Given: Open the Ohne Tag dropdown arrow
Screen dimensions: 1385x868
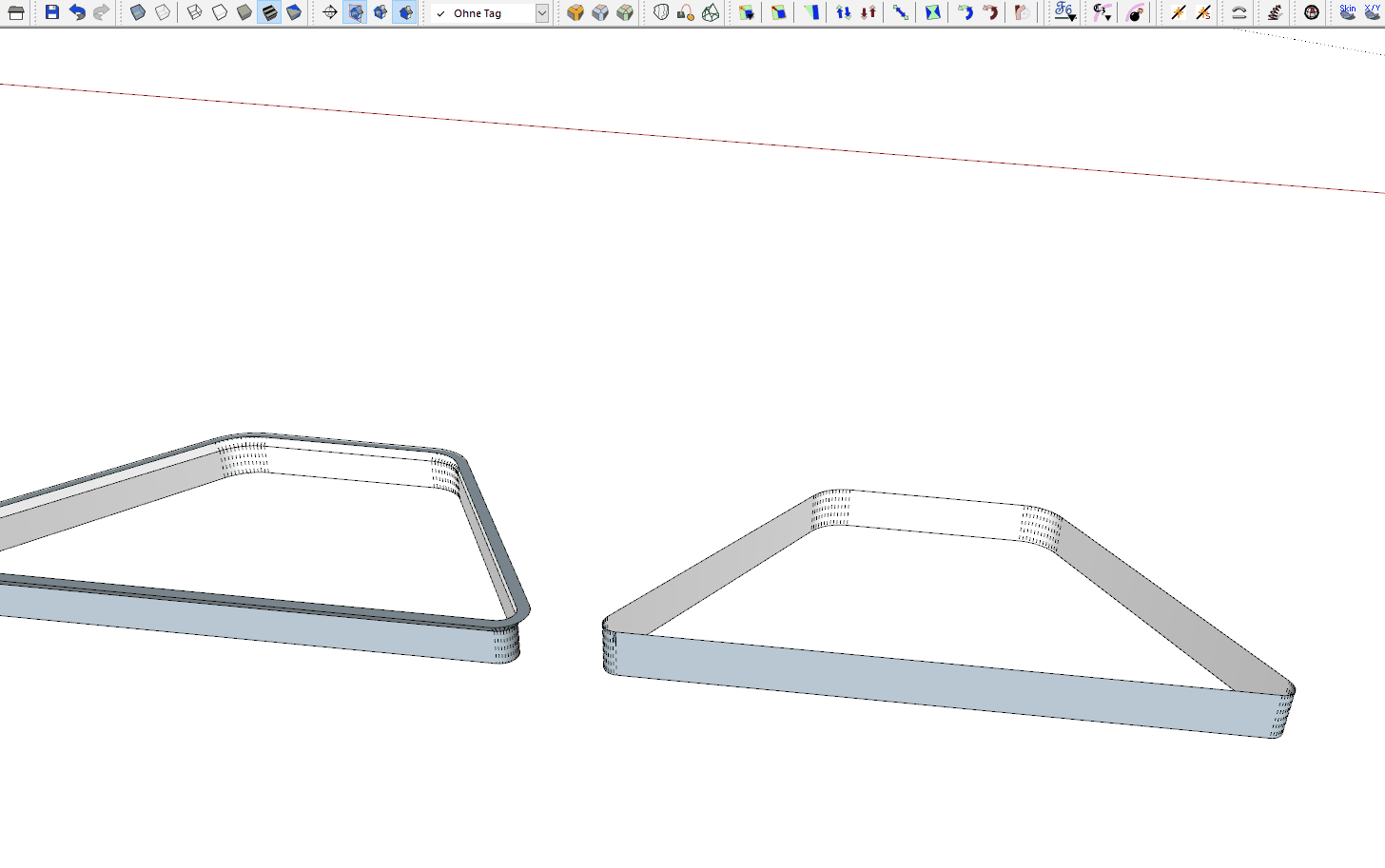Looking at the screenshot, I should pyautogui.click(x=541, y=13).
